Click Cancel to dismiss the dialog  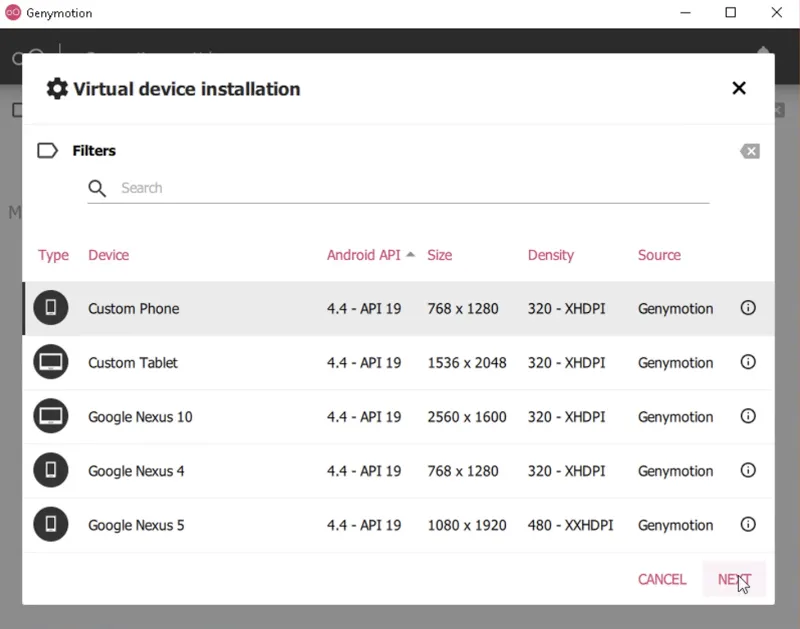pos(662,580)
